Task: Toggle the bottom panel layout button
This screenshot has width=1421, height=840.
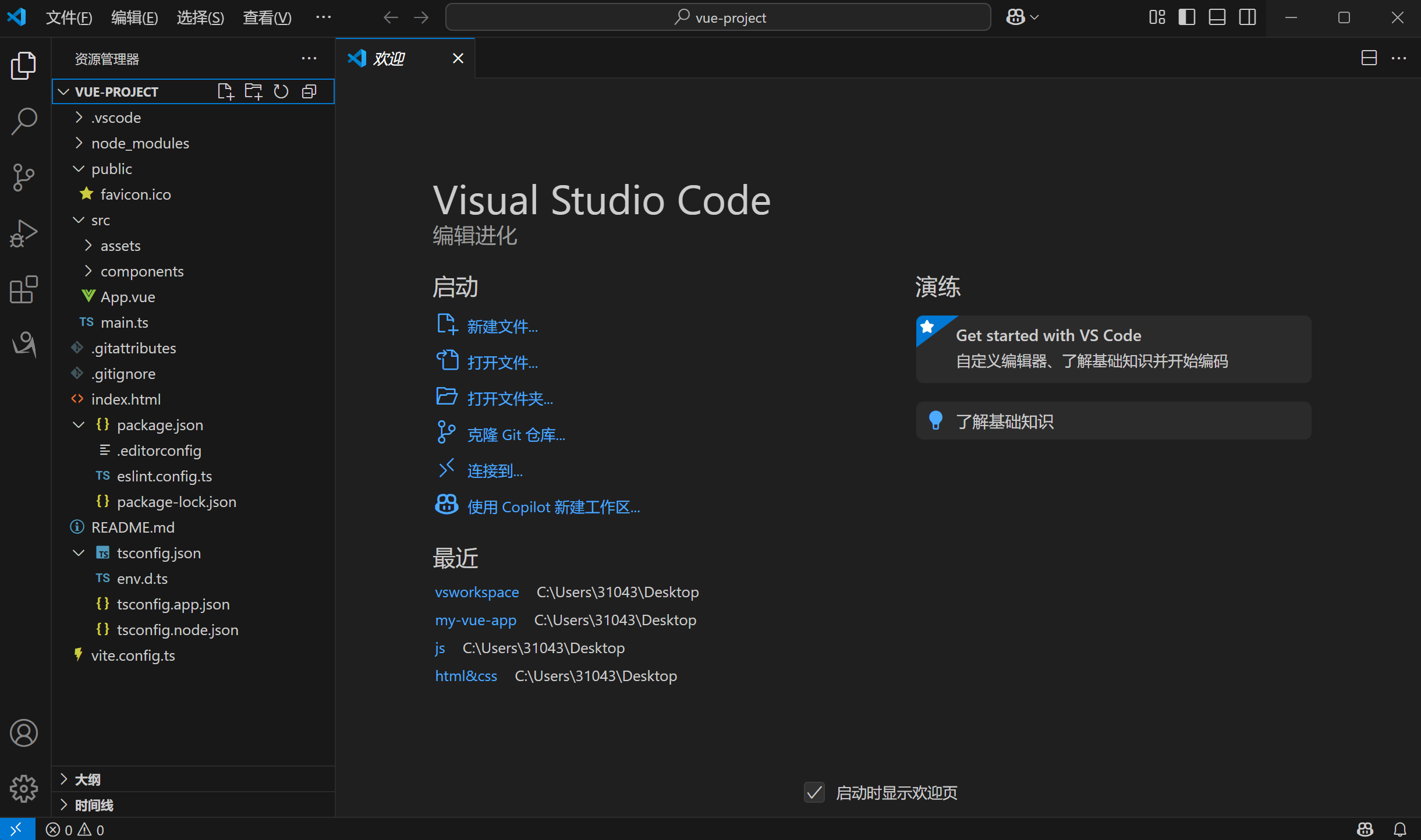Action: pos(1217,17)
